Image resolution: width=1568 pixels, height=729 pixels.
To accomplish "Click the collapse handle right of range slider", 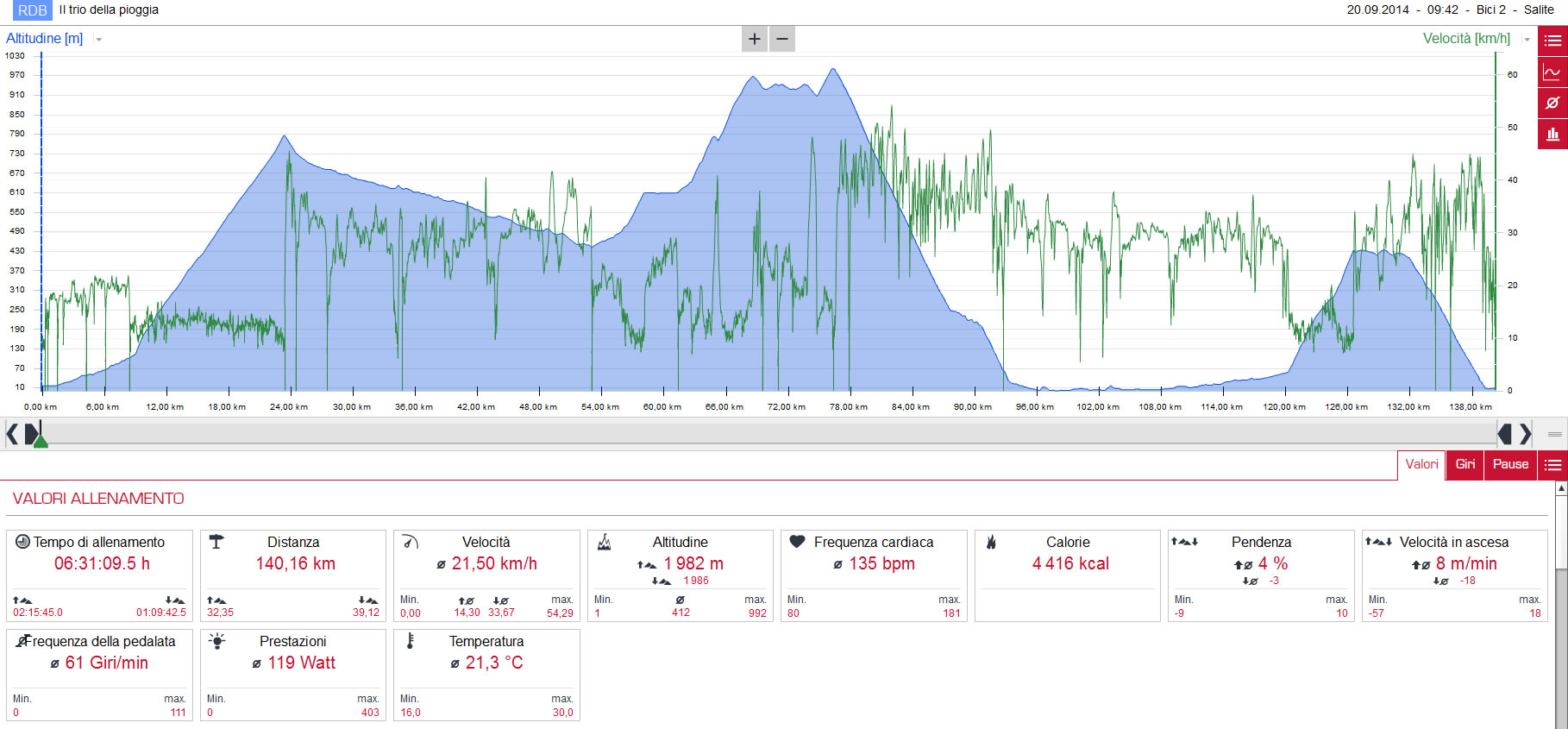I will pos(1555,434).
